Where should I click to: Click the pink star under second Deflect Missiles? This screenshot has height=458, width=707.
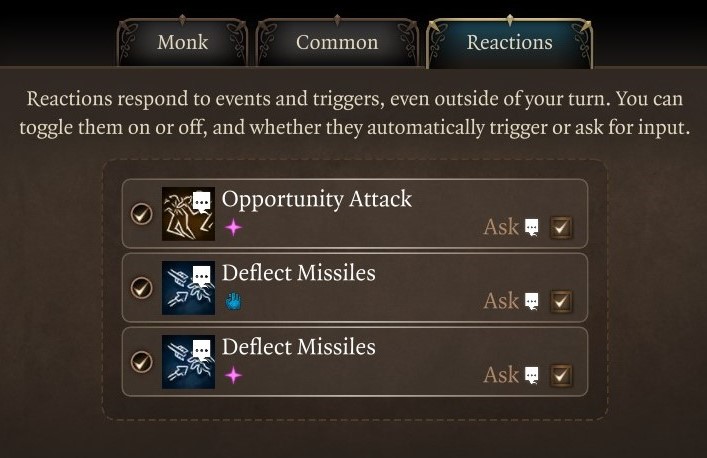tap(233, 375)
